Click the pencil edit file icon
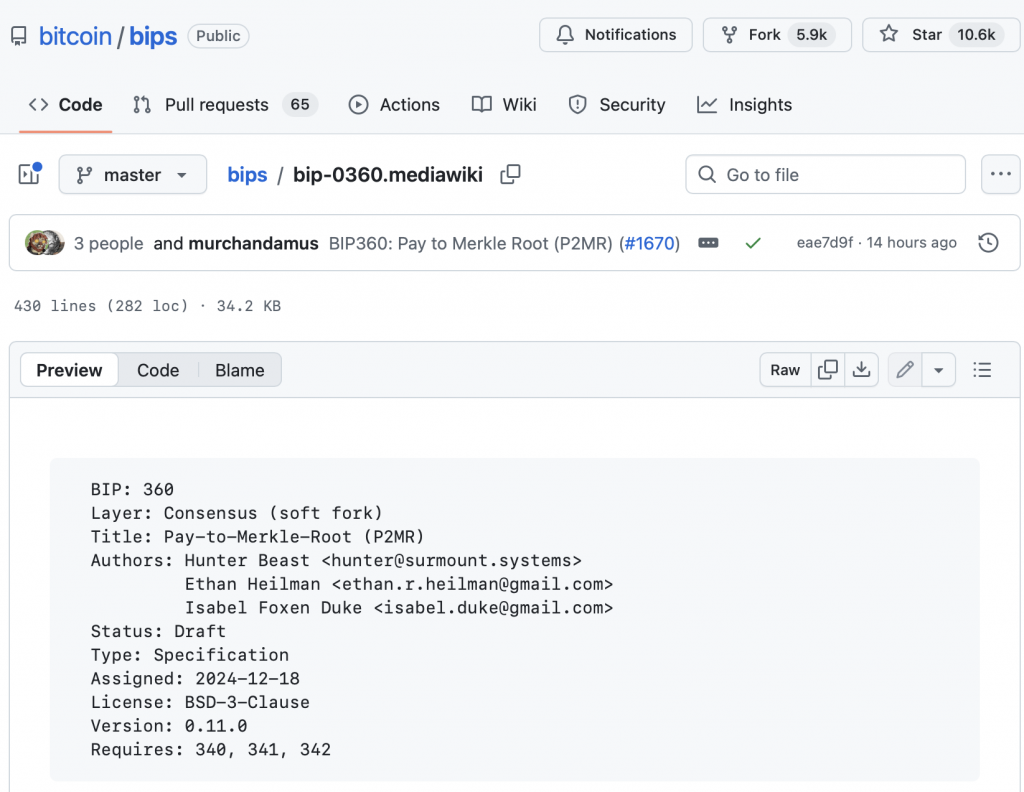The image size is (1024, 792). (905, 370)
